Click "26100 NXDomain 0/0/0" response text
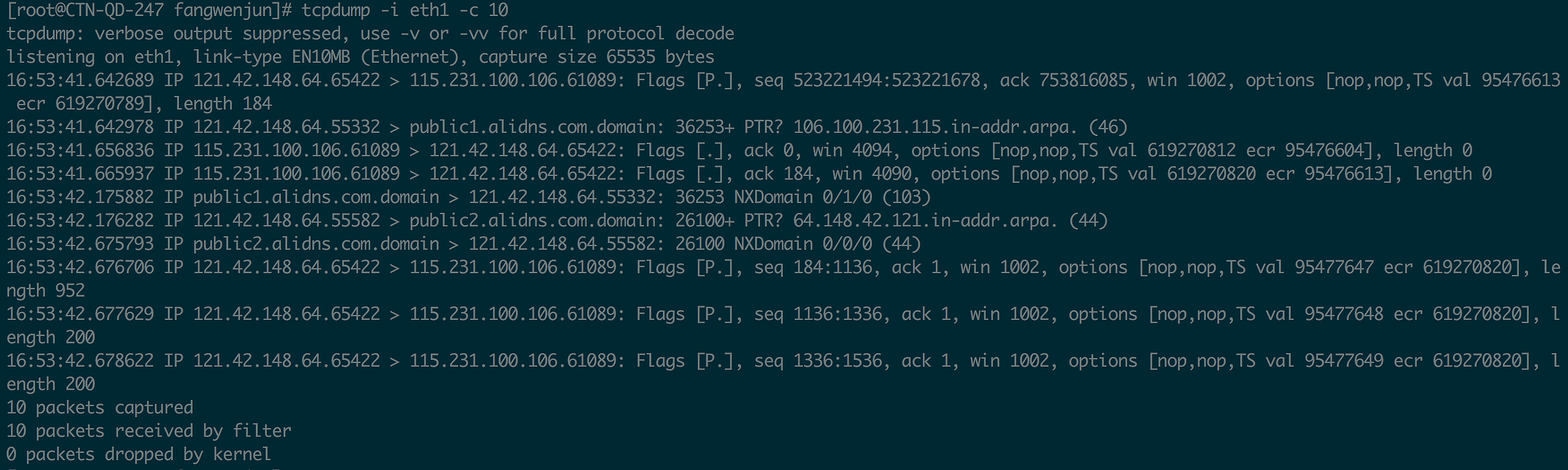 click(x=774, y=244)
